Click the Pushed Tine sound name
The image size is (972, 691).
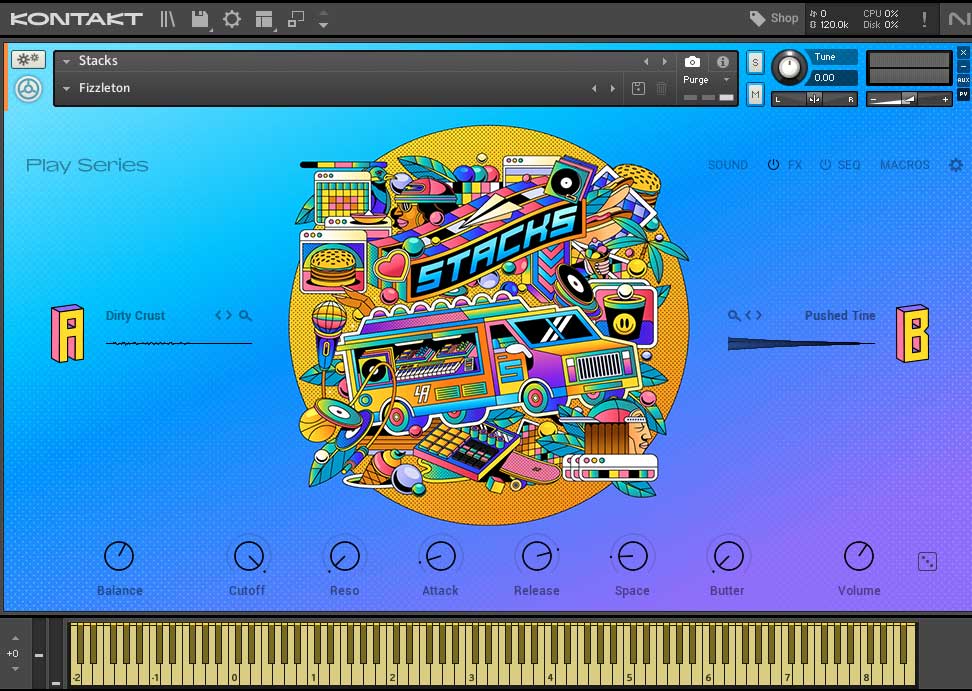click(x=840, y=315)
